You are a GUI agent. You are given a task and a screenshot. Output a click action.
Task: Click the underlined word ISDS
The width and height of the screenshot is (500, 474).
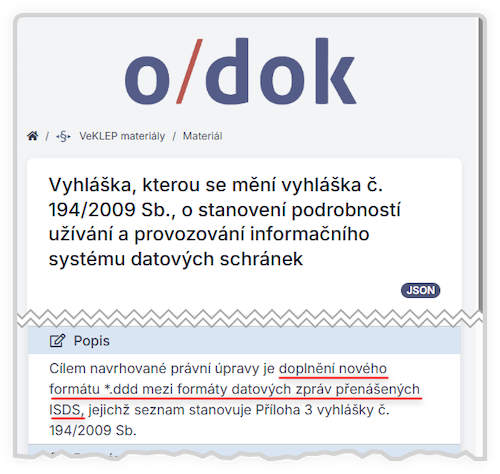coord(65,410)
